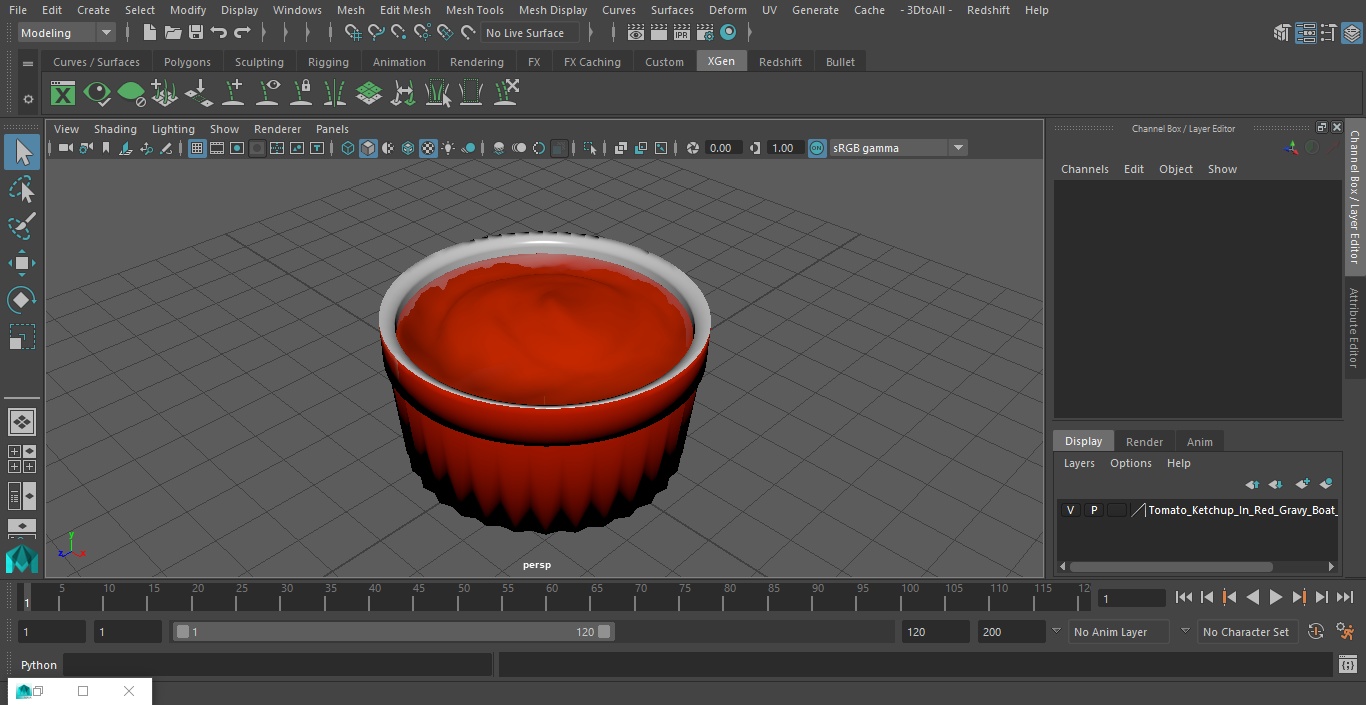Activate the Paint Selection tool
This screenshot has height=705, width=1366.
pos(22,226)
